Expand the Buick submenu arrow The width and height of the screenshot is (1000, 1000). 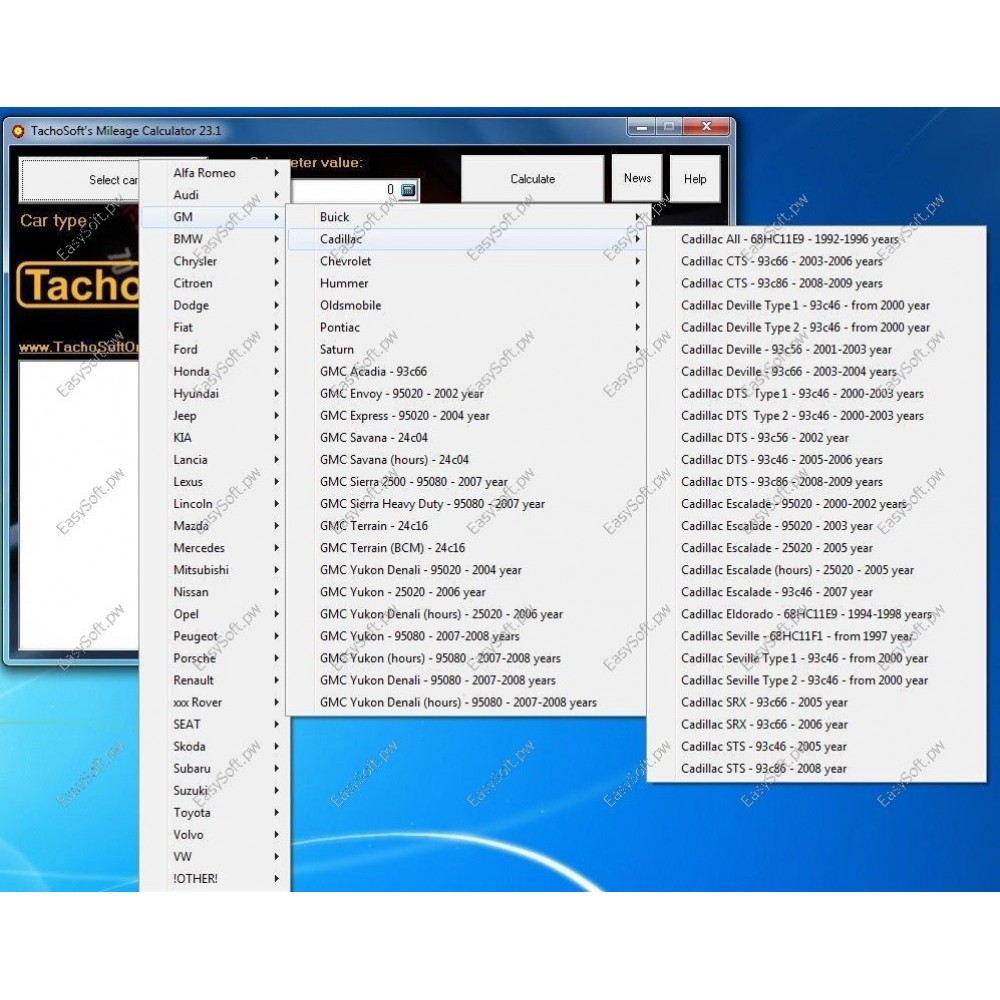(637, 217)
